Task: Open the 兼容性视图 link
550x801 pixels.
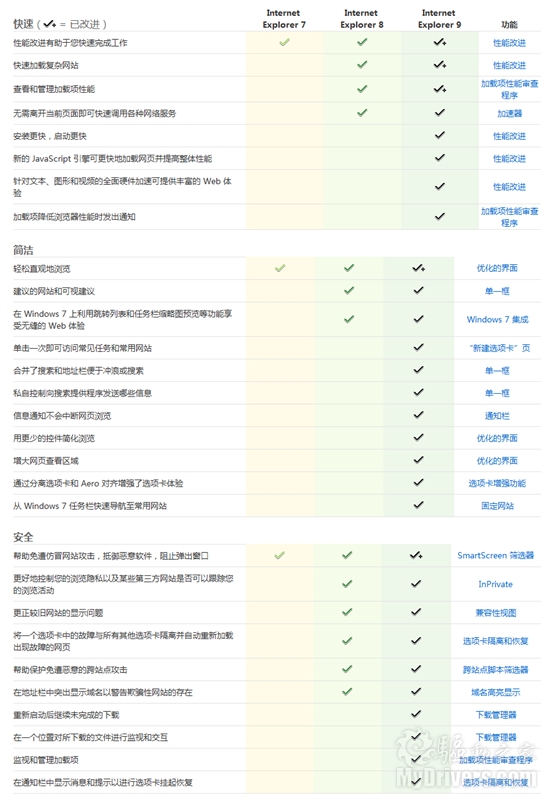Action: coord(496,612)
